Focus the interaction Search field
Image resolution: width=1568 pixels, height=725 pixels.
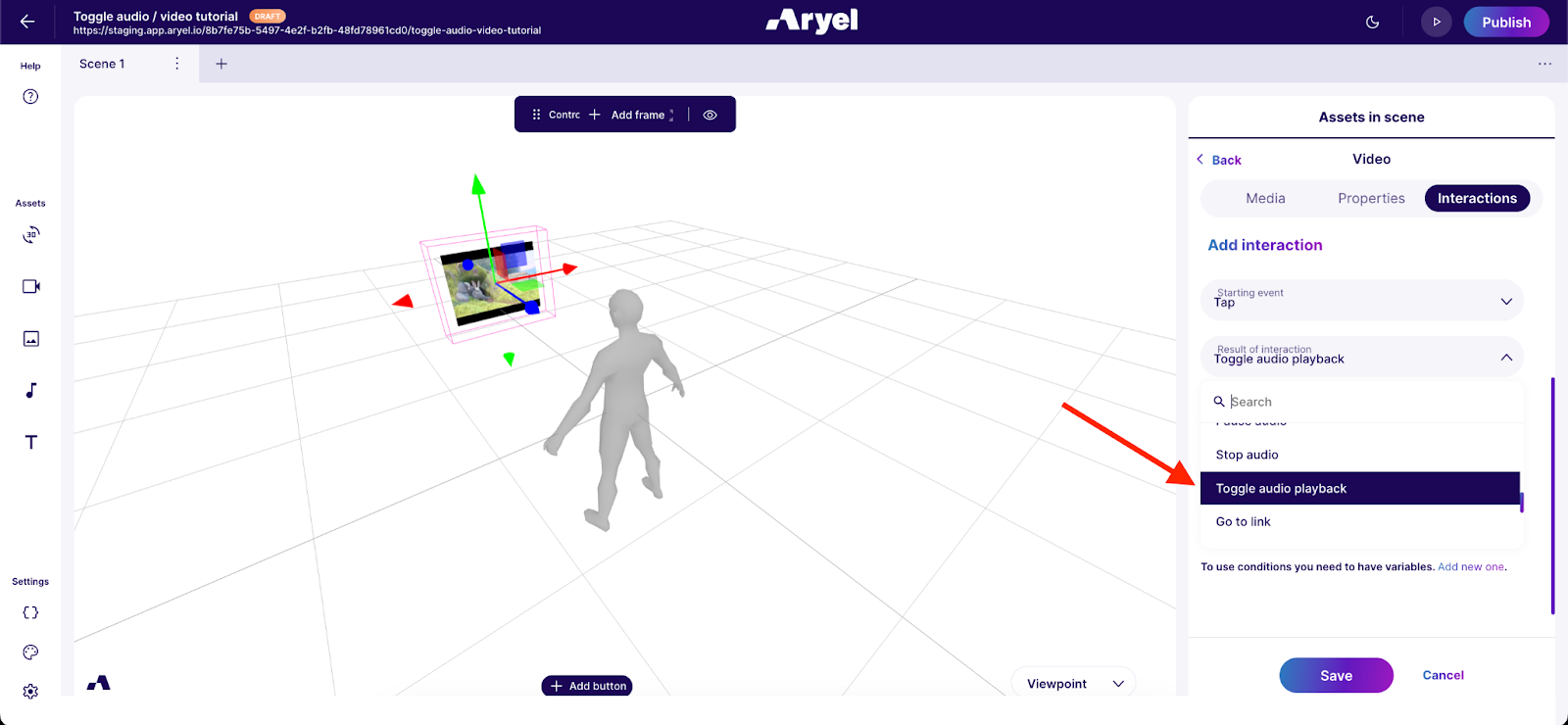1361,402
